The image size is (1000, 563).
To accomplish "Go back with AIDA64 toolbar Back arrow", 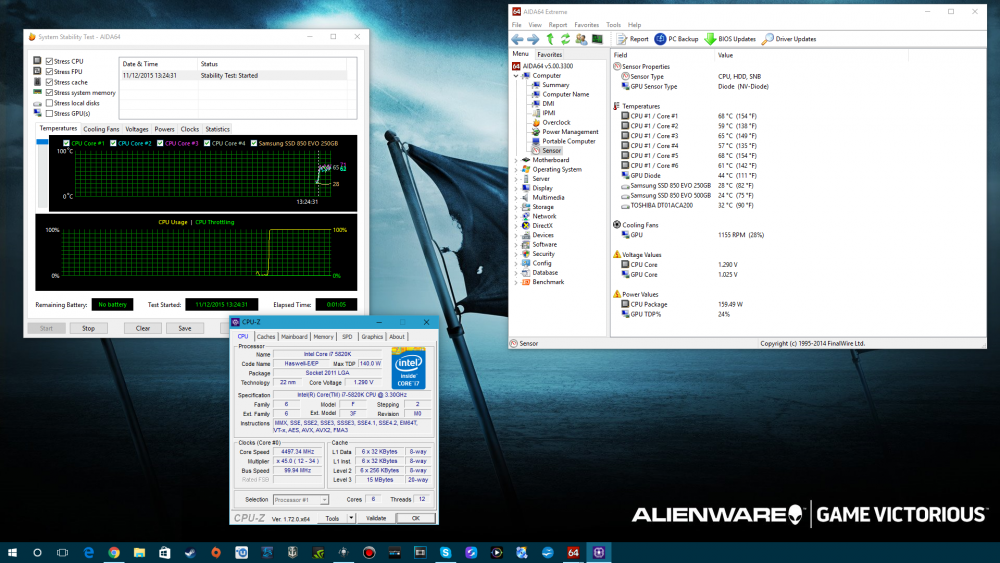I will pyautogui.click(x=517, y=39).
